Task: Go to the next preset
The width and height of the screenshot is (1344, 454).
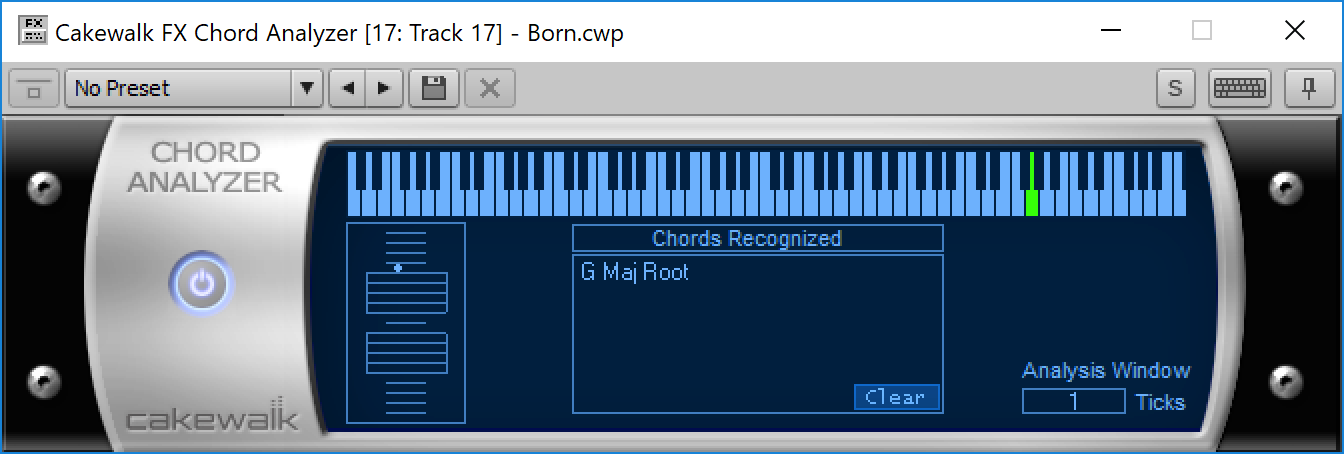Action: 384,88
